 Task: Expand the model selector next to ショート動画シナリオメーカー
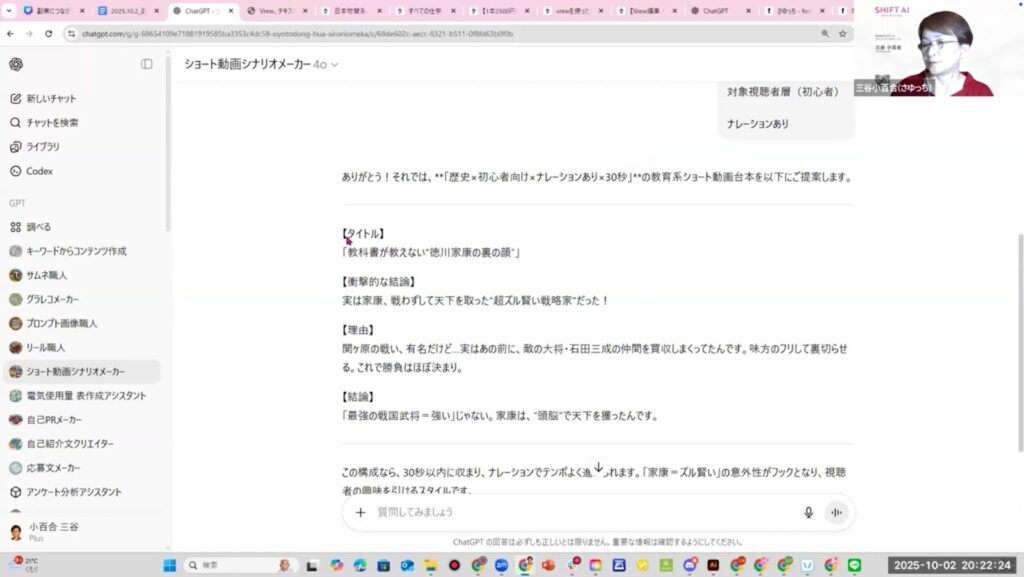326,64
